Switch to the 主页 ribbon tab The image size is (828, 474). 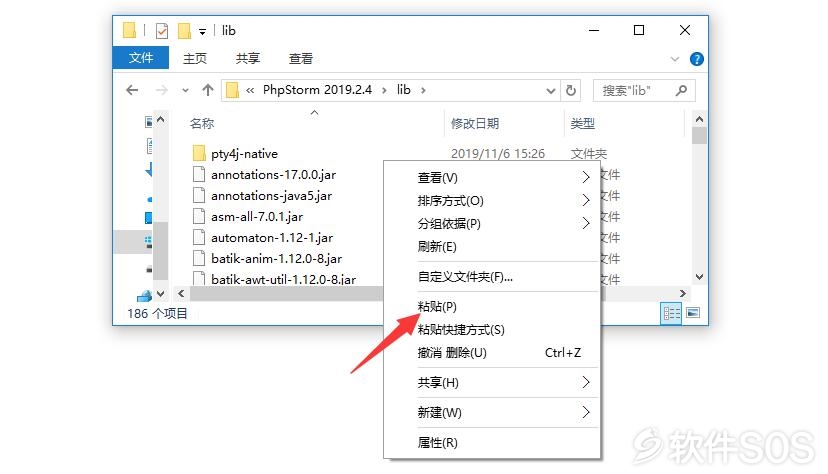[x=195, y=58]
